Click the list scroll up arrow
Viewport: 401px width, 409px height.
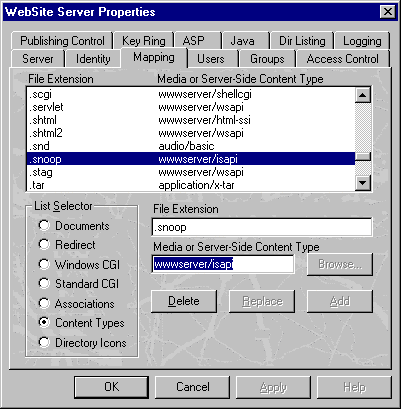point(363,95)
